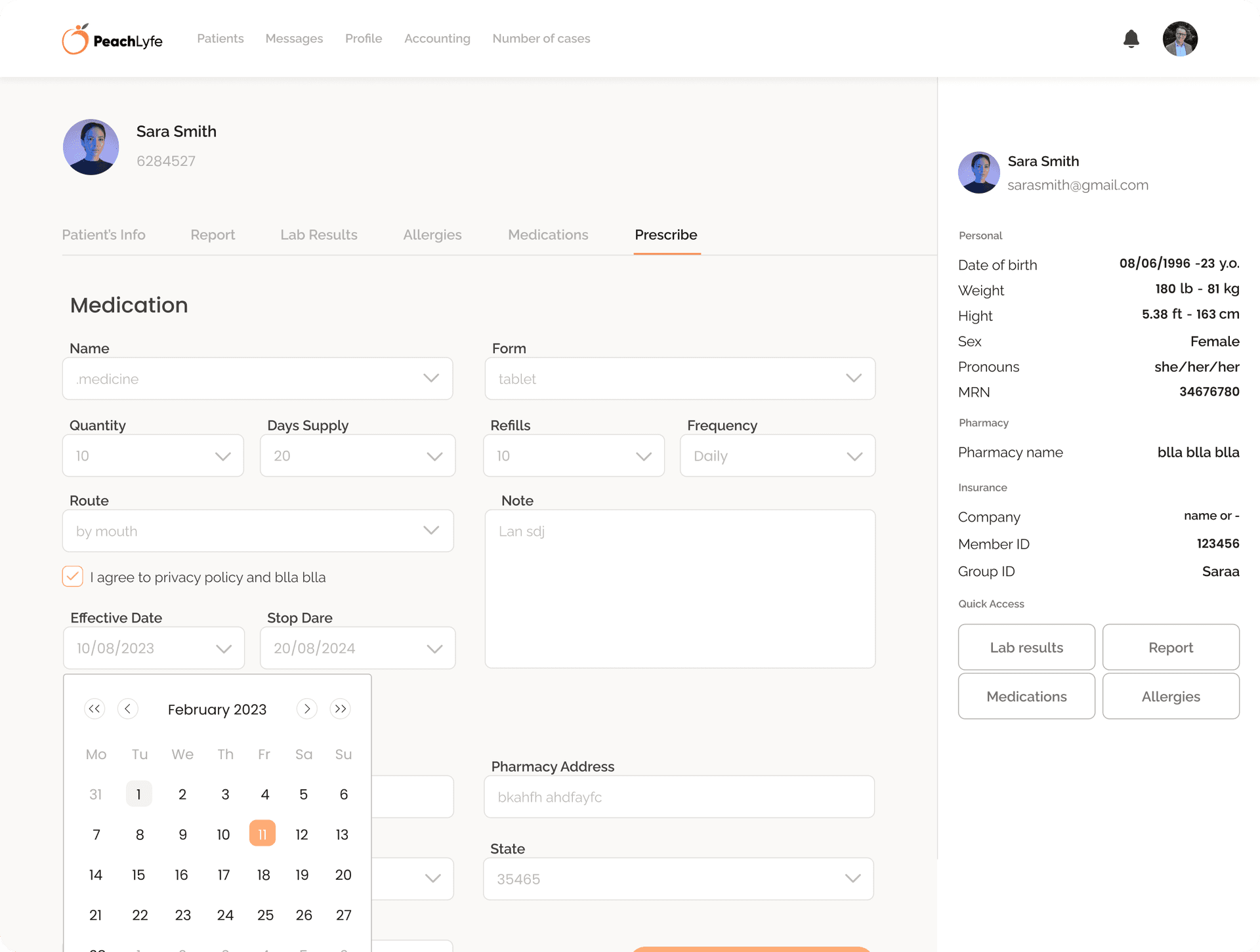This screenshot has height=952, width=1260.
Task: Switch to the Report tab
Action: coord(213,235)
